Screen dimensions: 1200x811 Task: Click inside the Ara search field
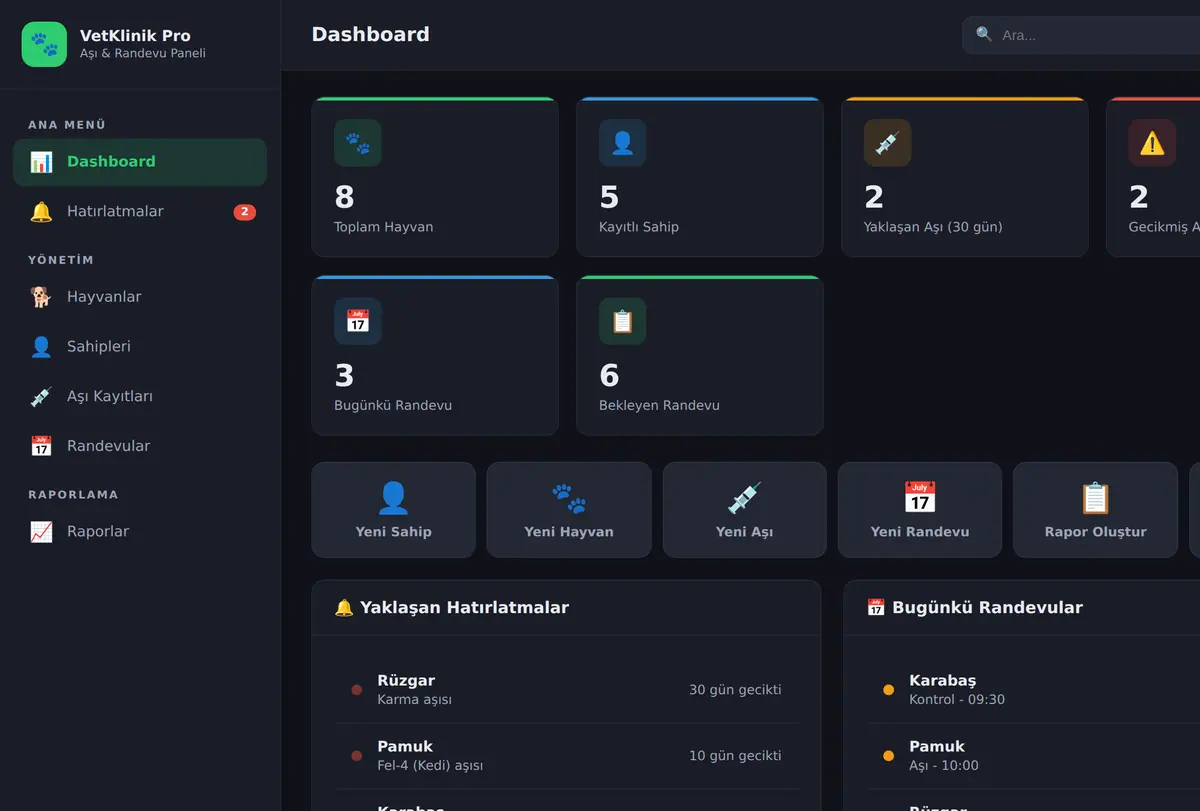point(1081,35)
